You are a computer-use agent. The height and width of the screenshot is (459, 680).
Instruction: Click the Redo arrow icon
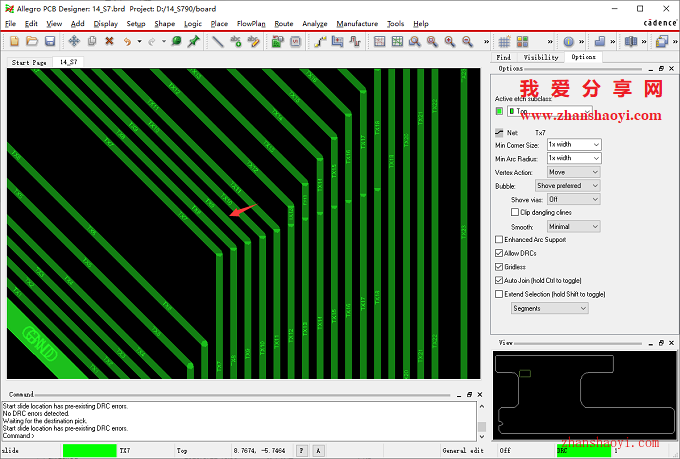coord(151,42)
